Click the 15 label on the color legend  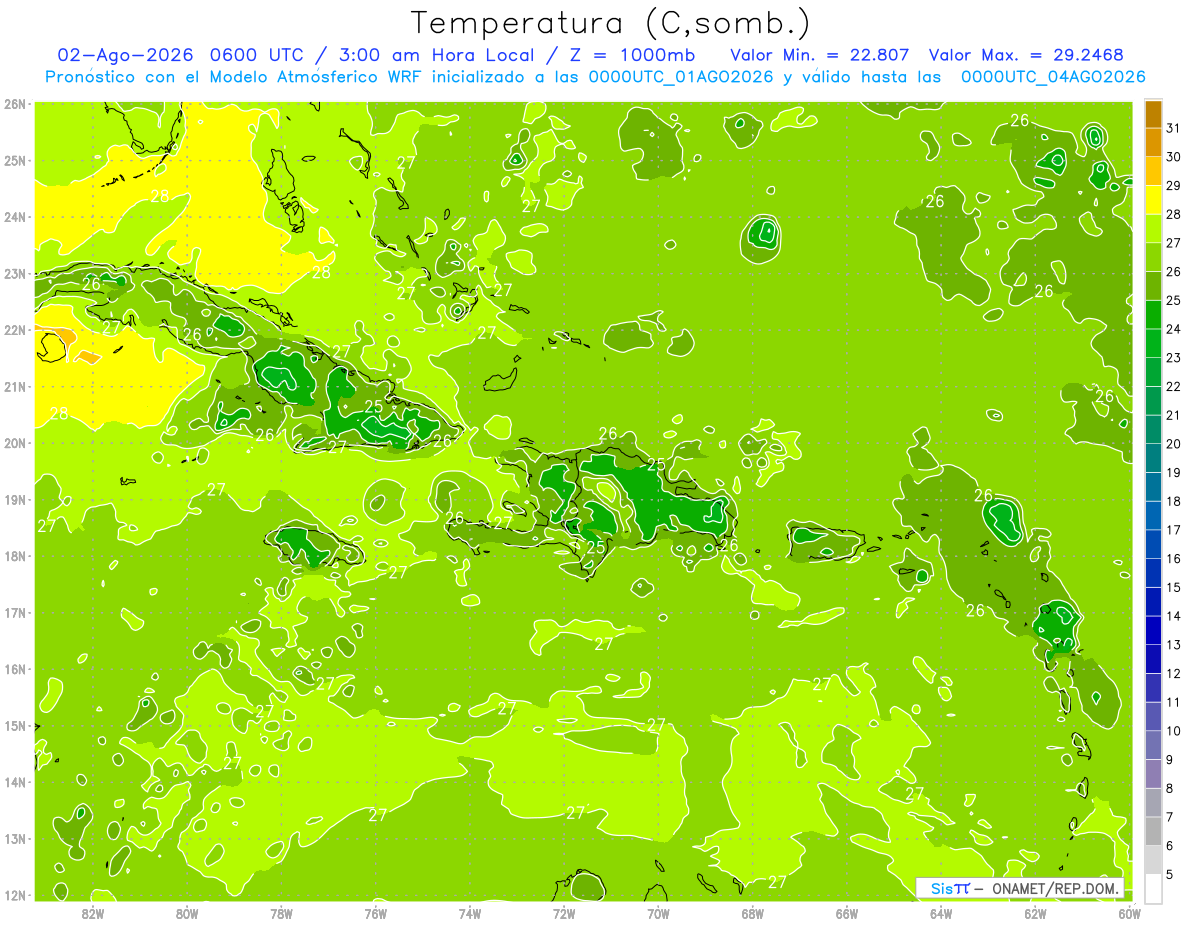tap(1173, 588)
